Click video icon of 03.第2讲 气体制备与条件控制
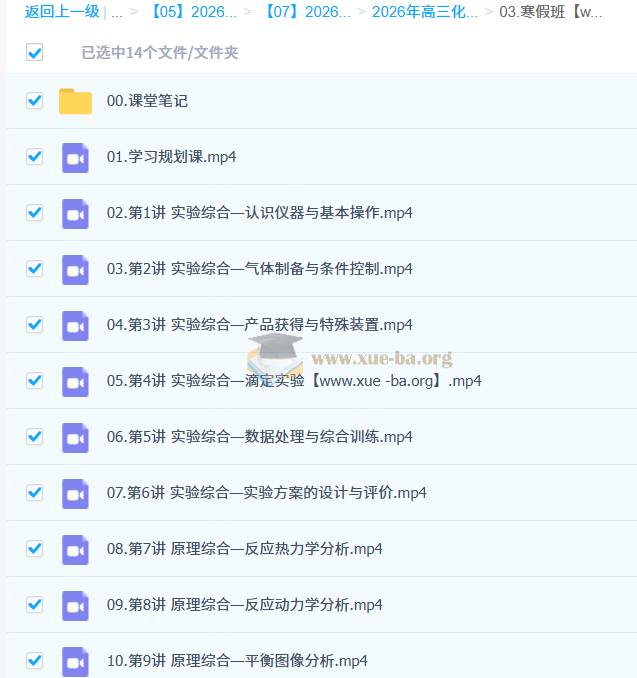637x678 pixels. tap(75, 269)
